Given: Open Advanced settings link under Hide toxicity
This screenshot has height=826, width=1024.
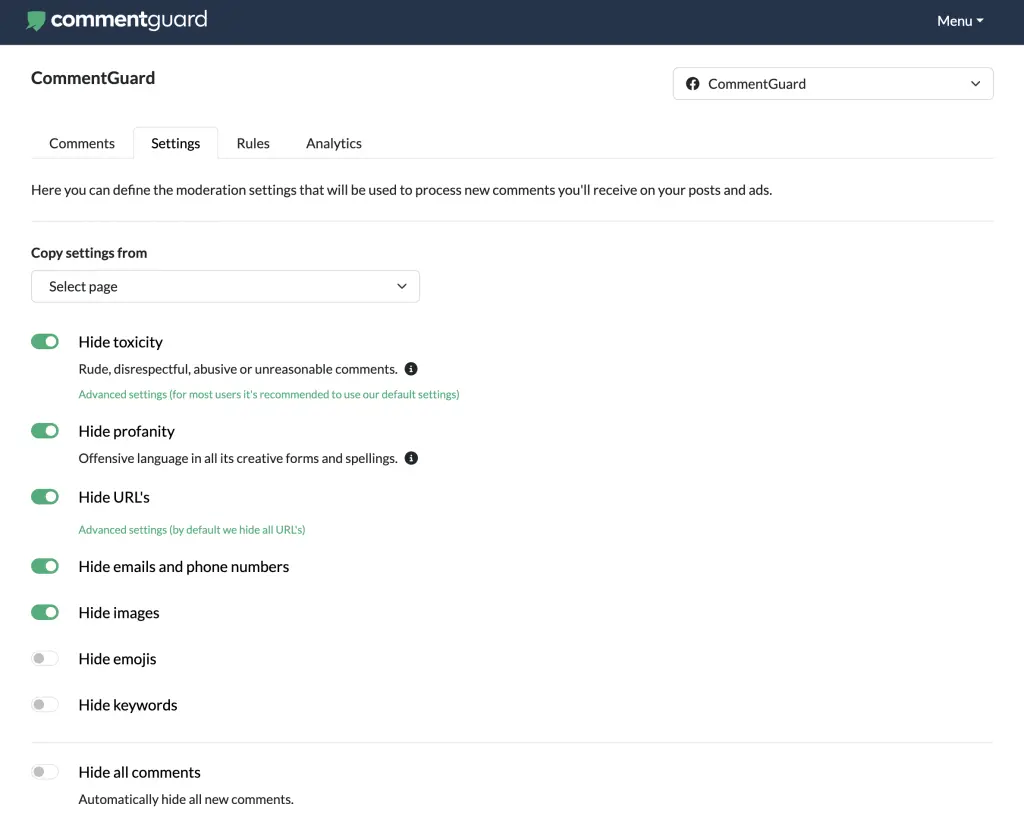Looking at the screenshot, I should point(268,394).
